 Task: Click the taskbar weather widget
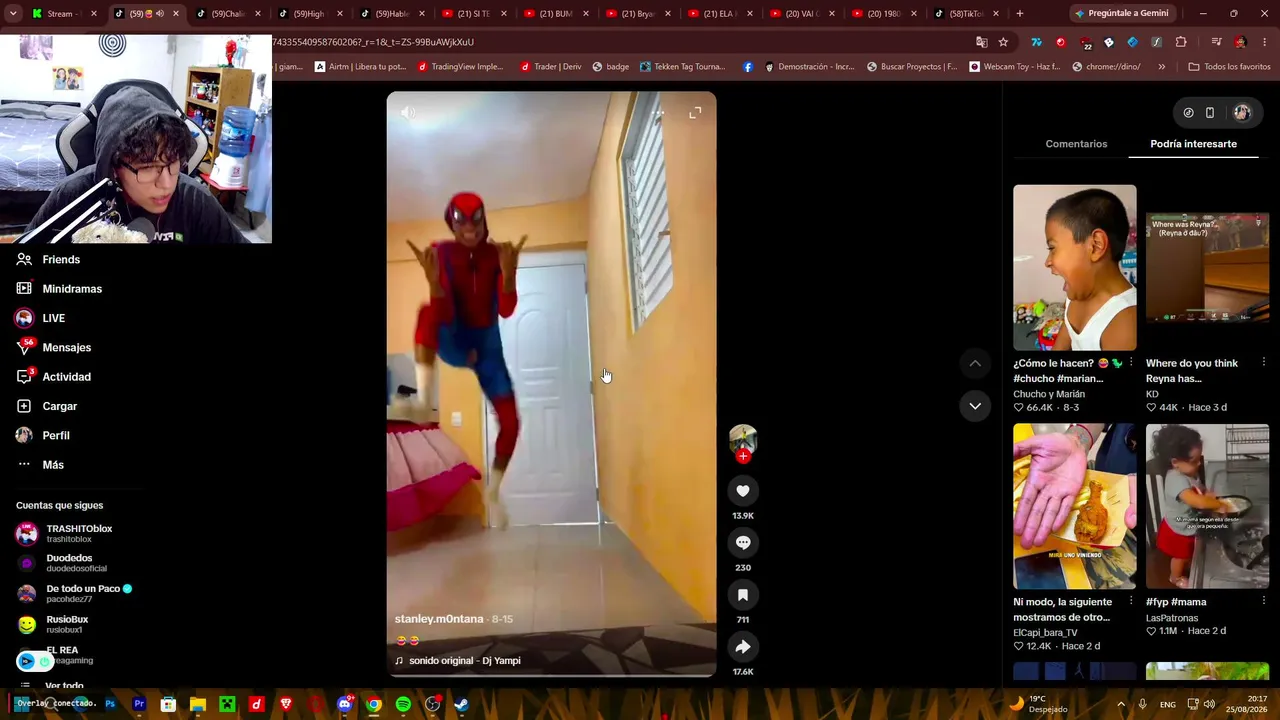(1038, 704)
